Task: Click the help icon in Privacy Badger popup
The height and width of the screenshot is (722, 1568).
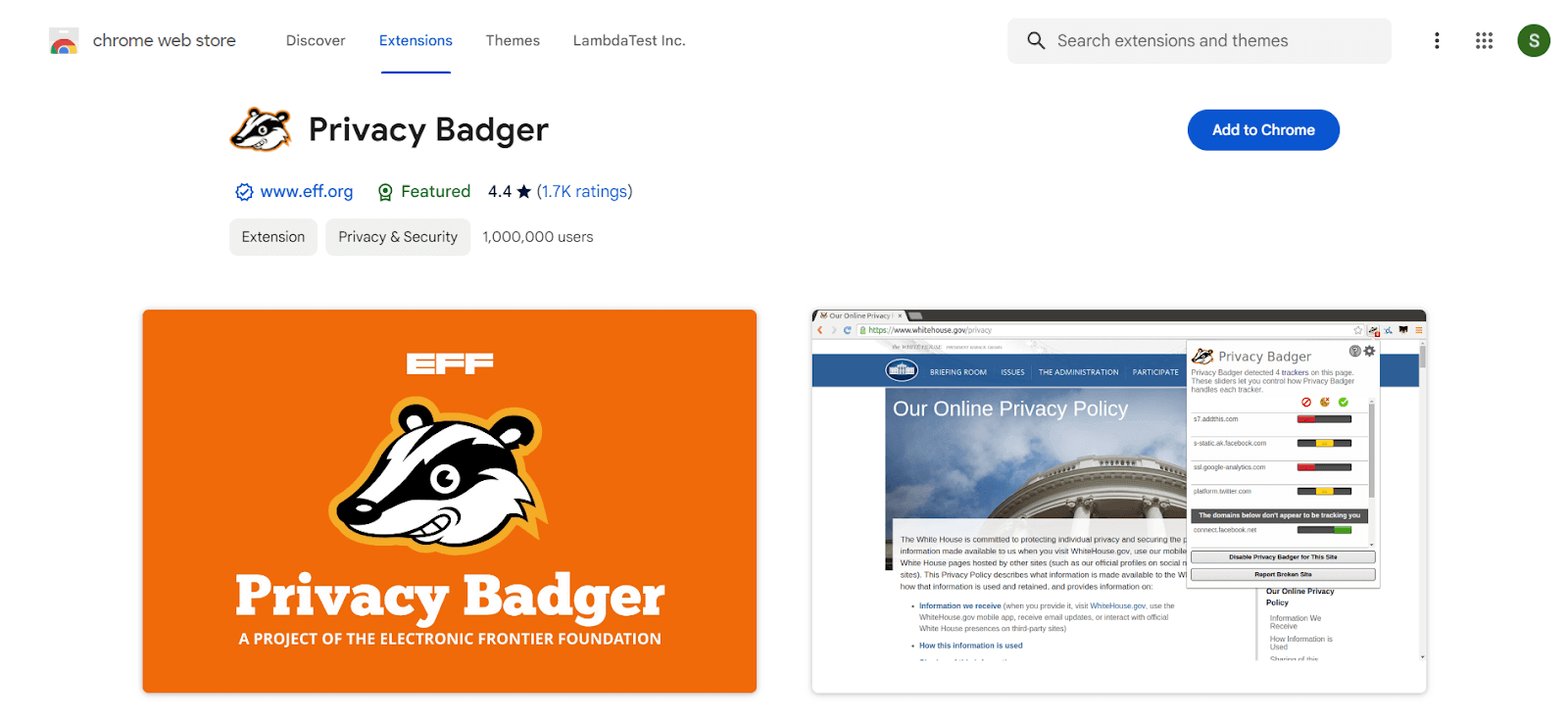Action: [x=1355, y=351]
